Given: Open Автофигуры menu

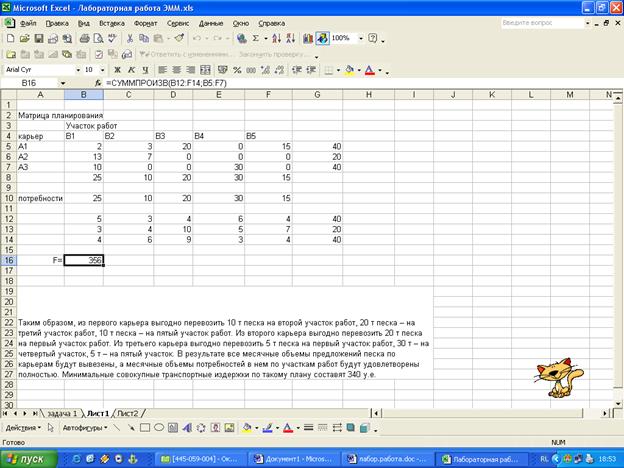Looking at the screenshot, I should point(85,428).
